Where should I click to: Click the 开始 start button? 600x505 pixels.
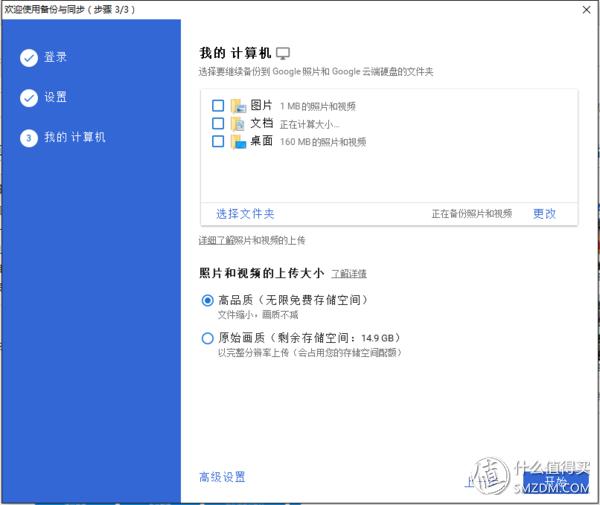point(556,482)
